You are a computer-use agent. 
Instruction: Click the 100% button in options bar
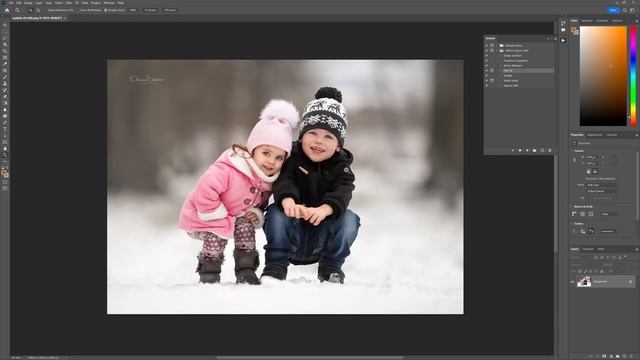coord(133,10)
